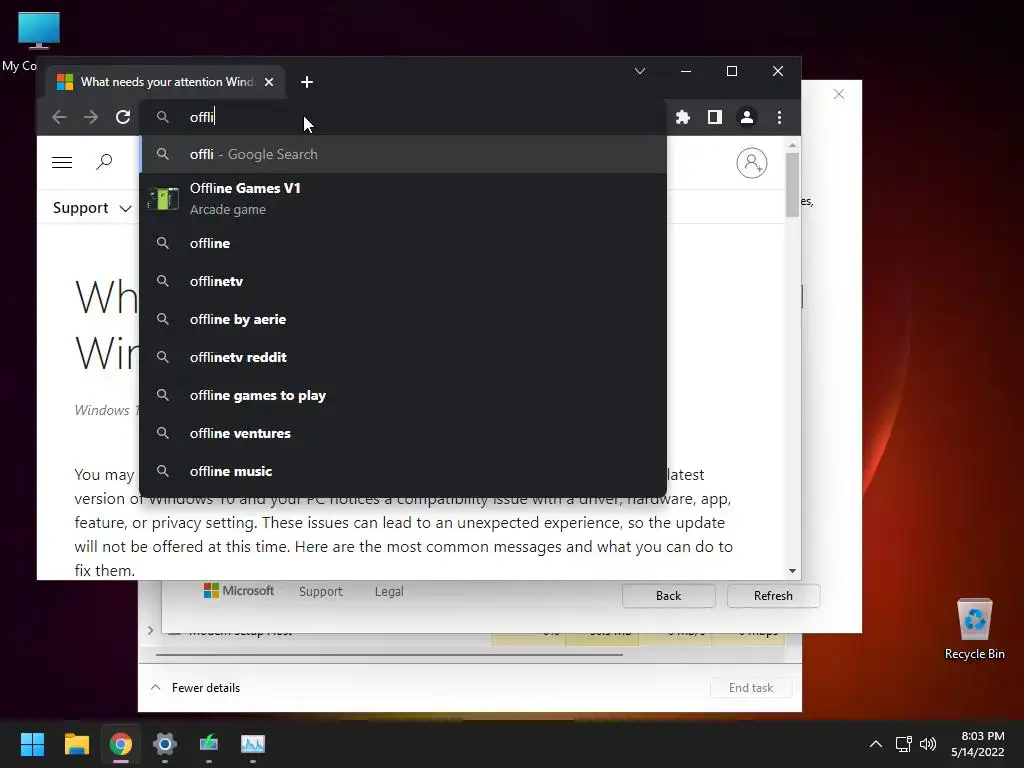The image size is (1024, 768).
Task: Click Refresh in the setup dialog
Action: coord(773,596)
